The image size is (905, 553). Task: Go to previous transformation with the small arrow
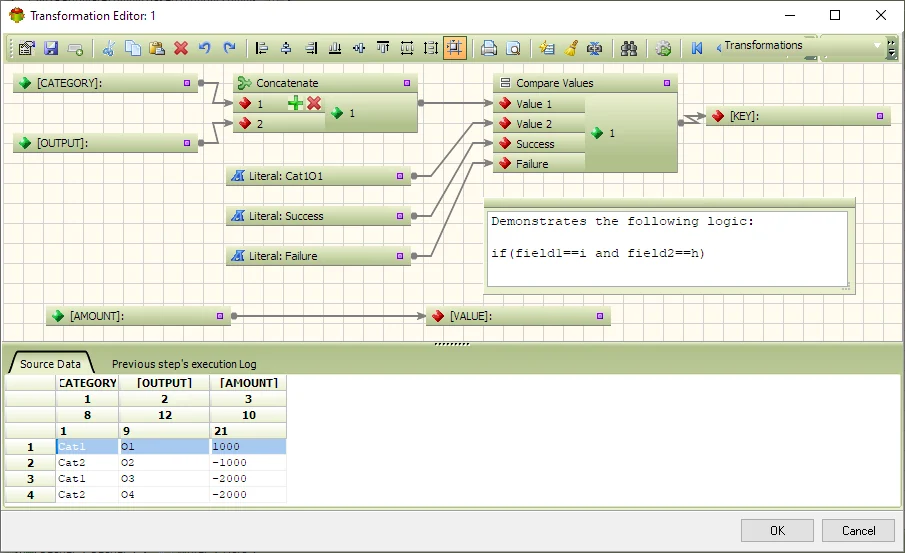pyautogui.click(x=719, y=48)
